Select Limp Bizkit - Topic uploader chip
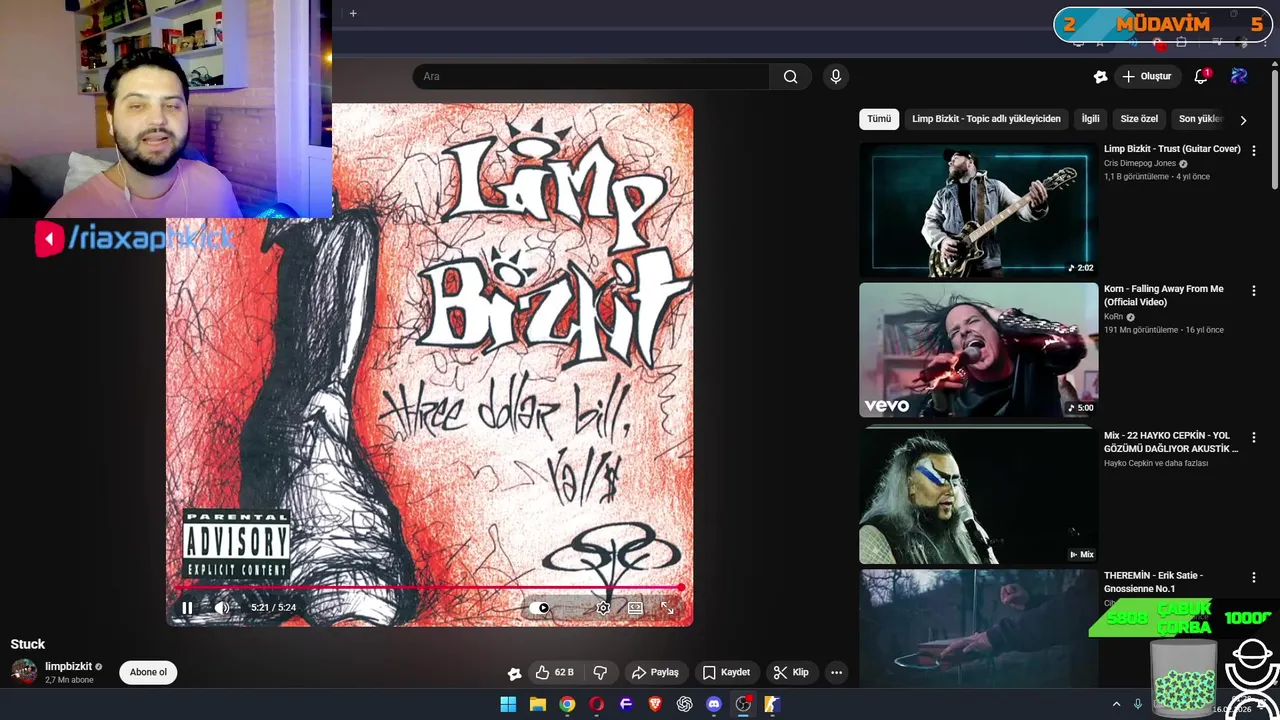This screenshot has width=1280, height=720. pyautogui.click(x=986, y=119)
